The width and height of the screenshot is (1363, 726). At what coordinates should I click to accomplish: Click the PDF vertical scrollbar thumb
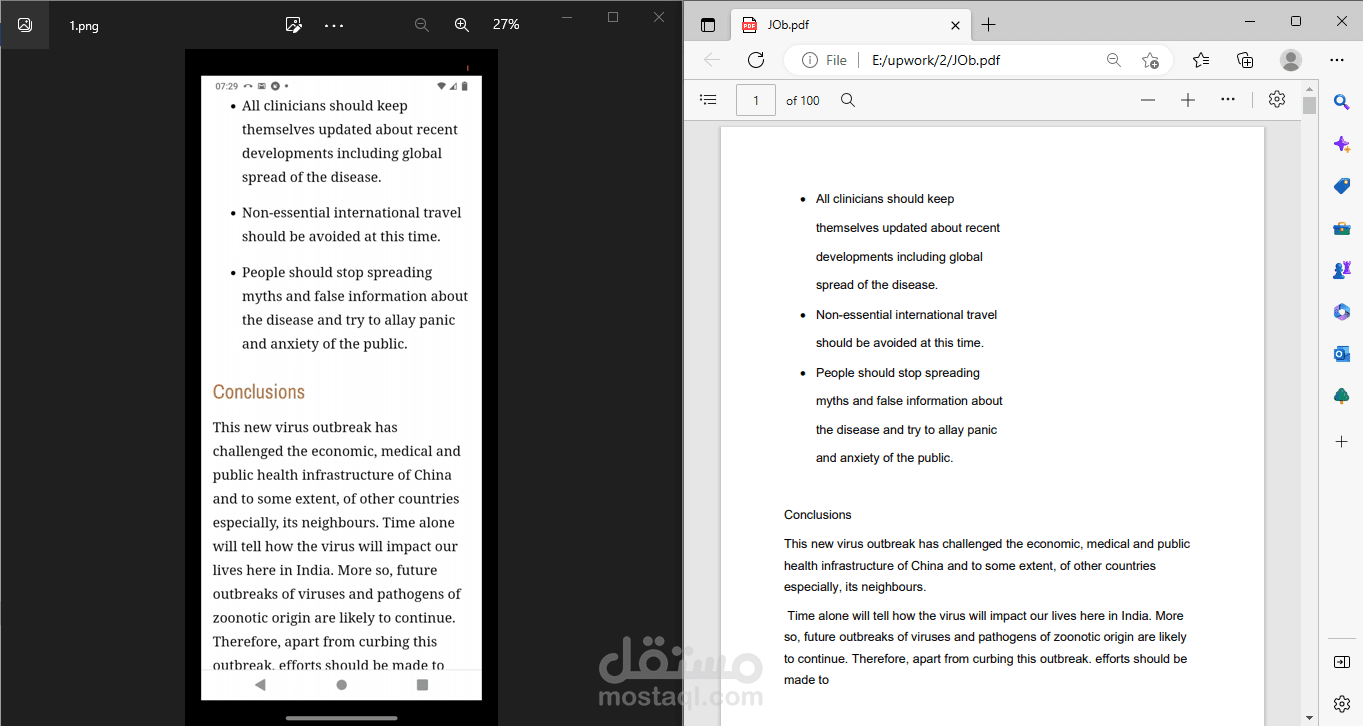point(1309,106)
